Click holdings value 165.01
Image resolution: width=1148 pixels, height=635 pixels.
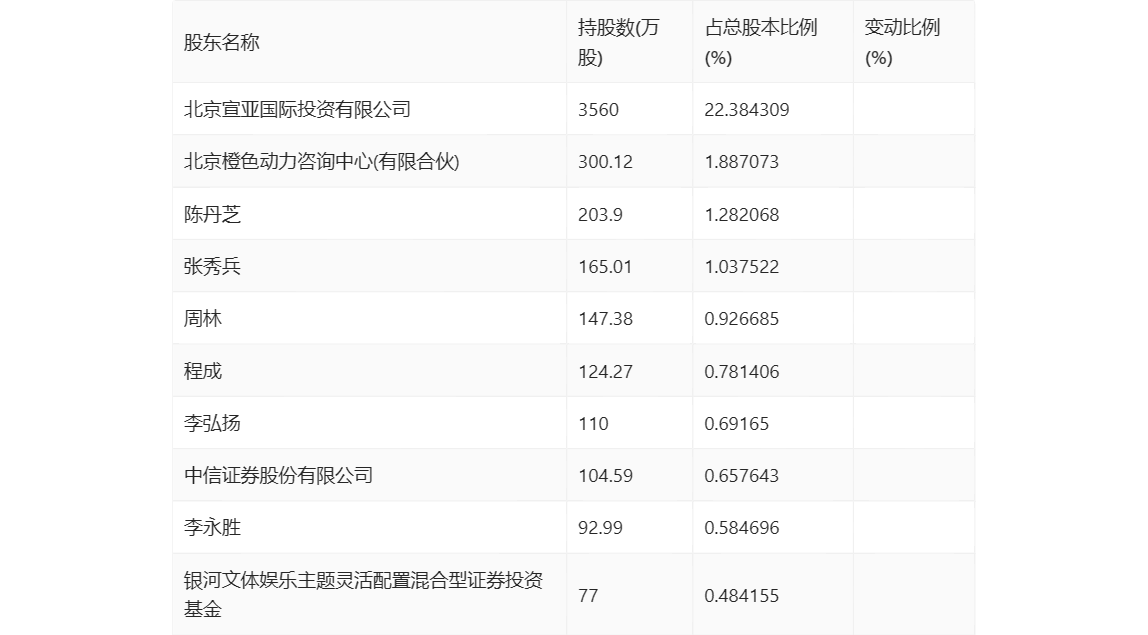click(x=605, y=267)
